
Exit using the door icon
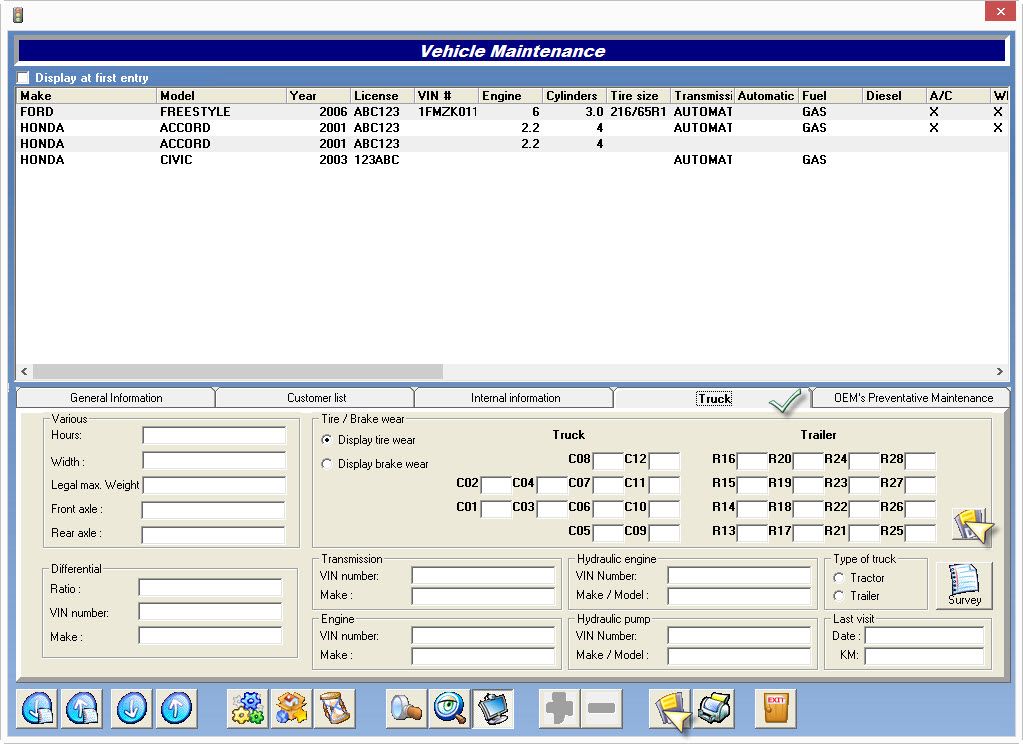click(x=776, y=708)
